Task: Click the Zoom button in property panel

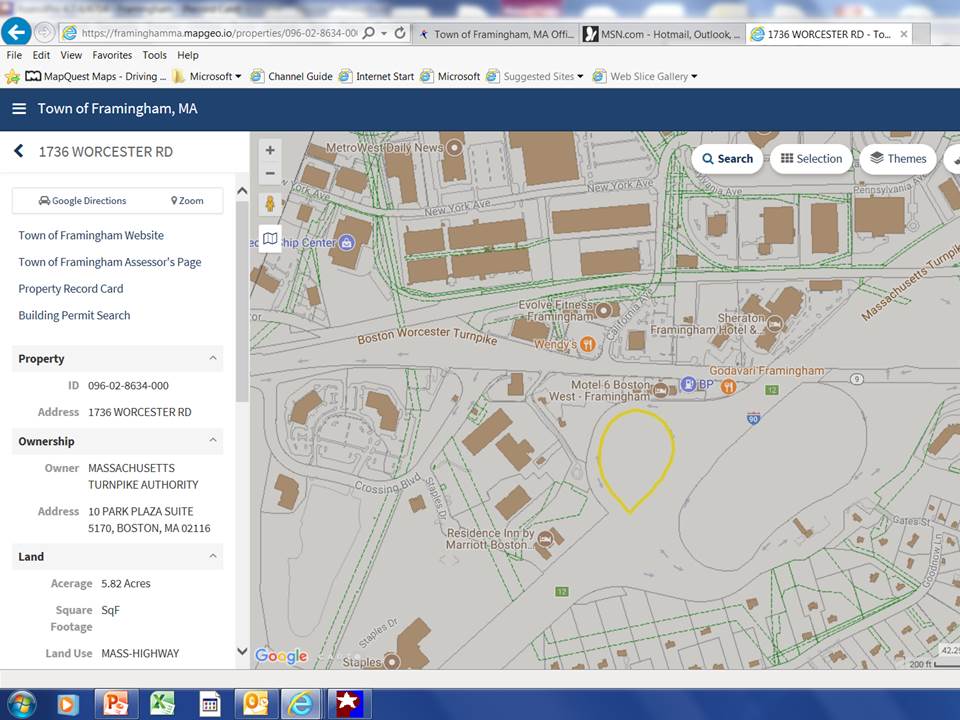Action: pos(187,201)
